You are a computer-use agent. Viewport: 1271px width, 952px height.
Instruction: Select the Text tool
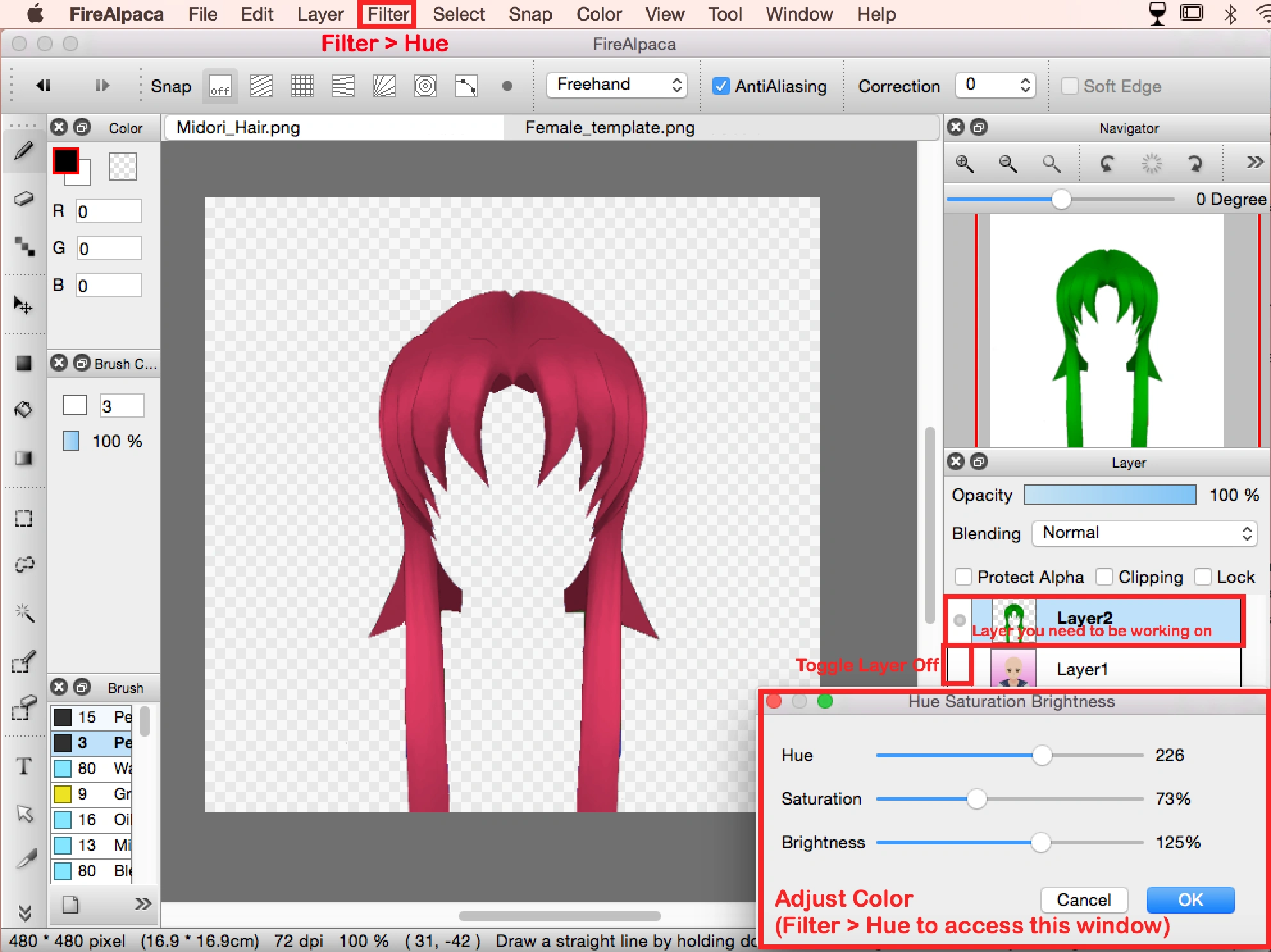(24, 766)
